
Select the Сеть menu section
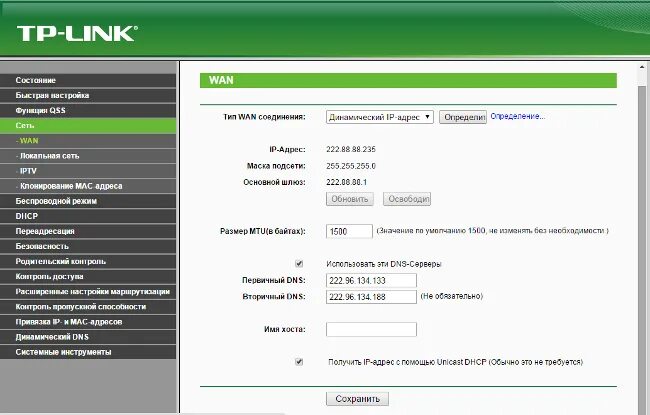coord(88,126)
